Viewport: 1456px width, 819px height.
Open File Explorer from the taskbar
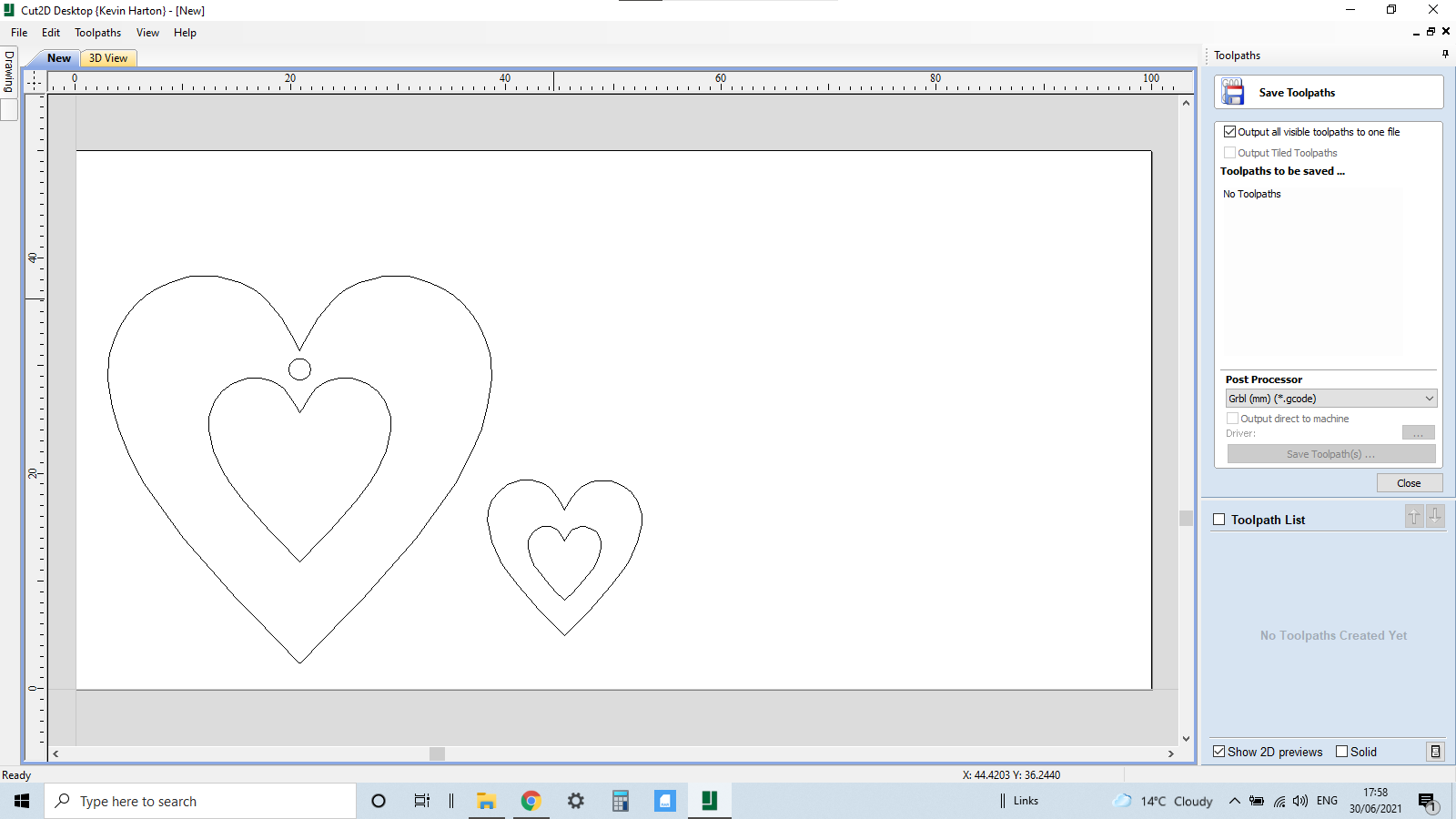pyautogui.click(x=486, y=801)
